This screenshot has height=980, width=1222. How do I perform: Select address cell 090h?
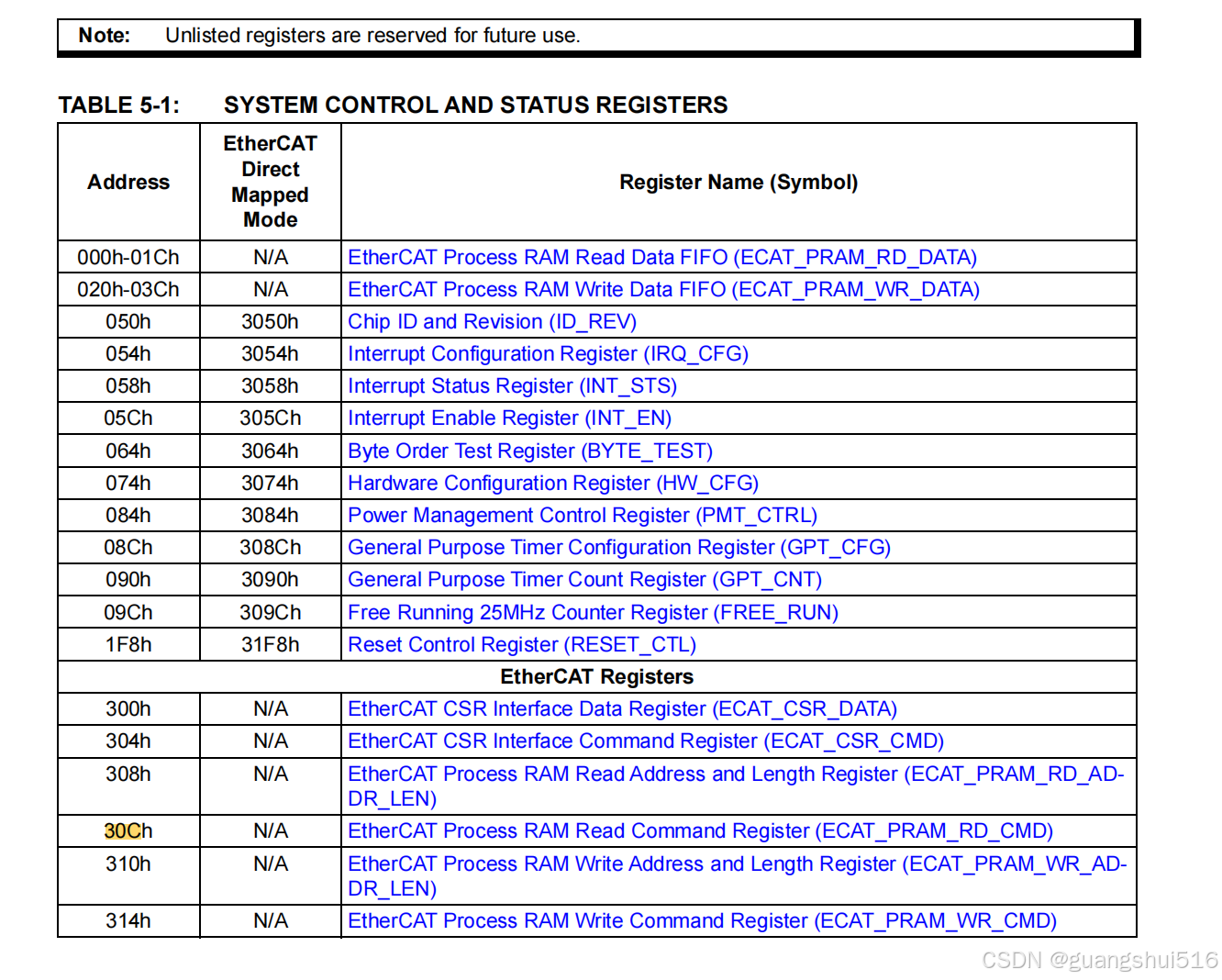[x=128, y=579]
